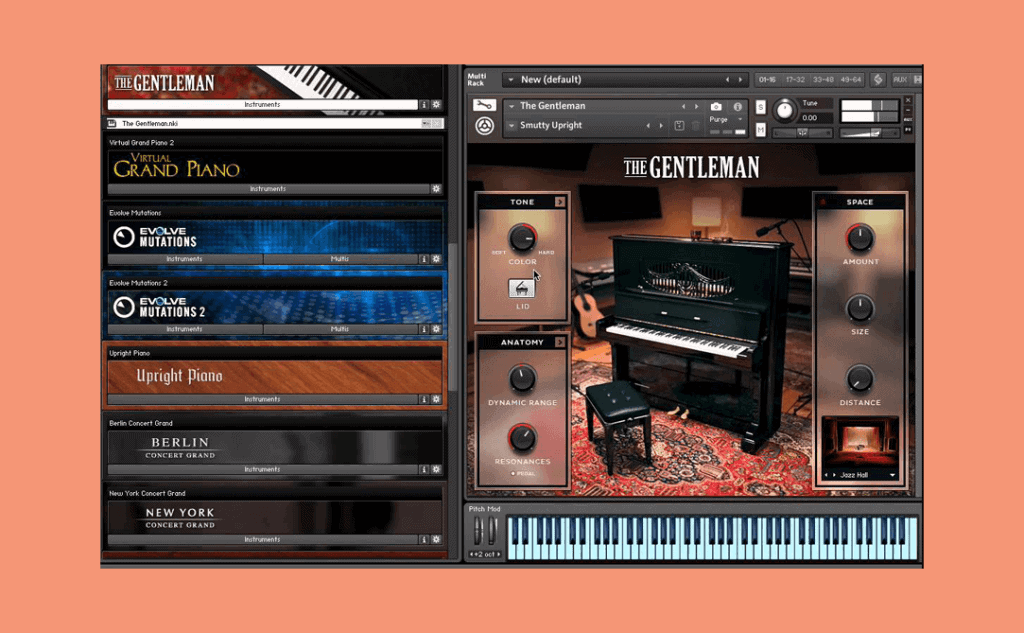Image resolution: width=1024 pixels, height=633 pixels.
Task: Show info for the Evolve Mutations library
Action: tap(424, 259)
